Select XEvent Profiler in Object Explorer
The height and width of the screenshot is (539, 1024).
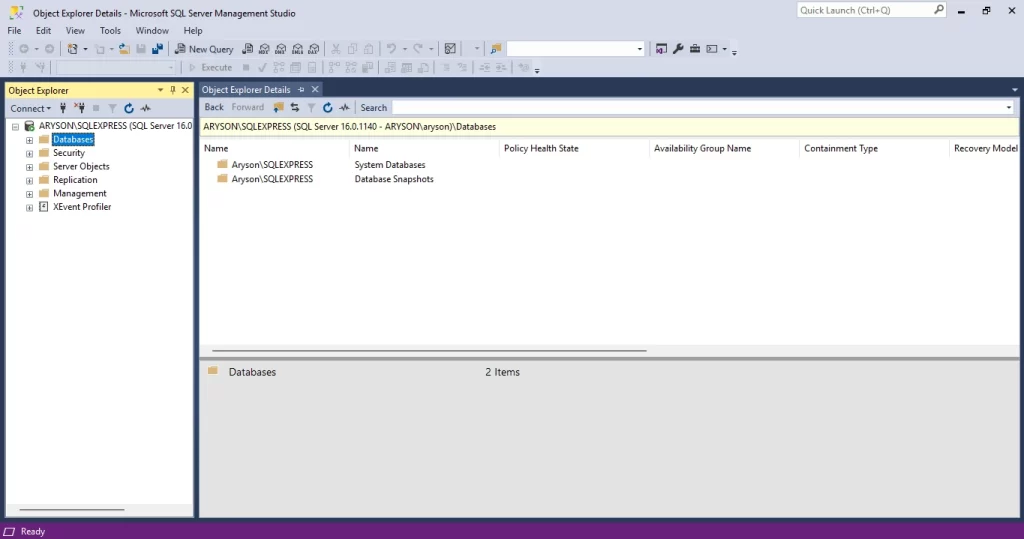82,206
